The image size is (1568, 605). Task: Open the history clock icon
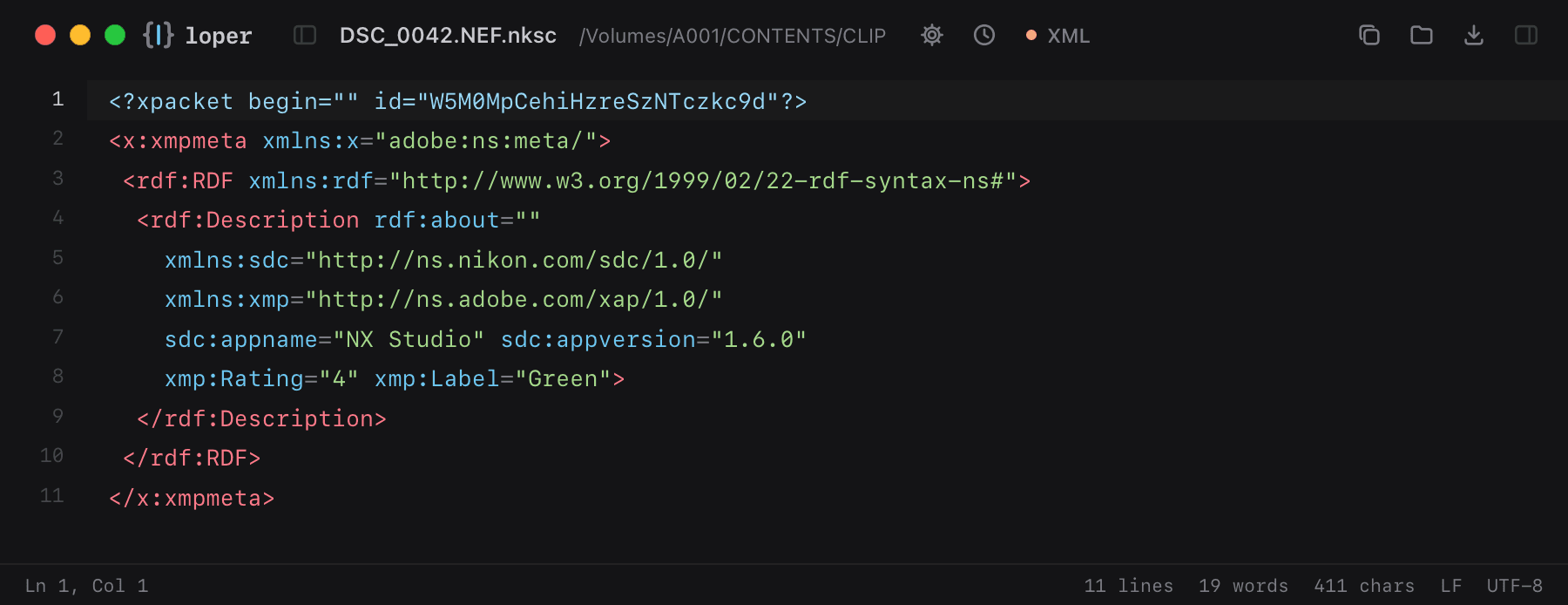[984, 35]
